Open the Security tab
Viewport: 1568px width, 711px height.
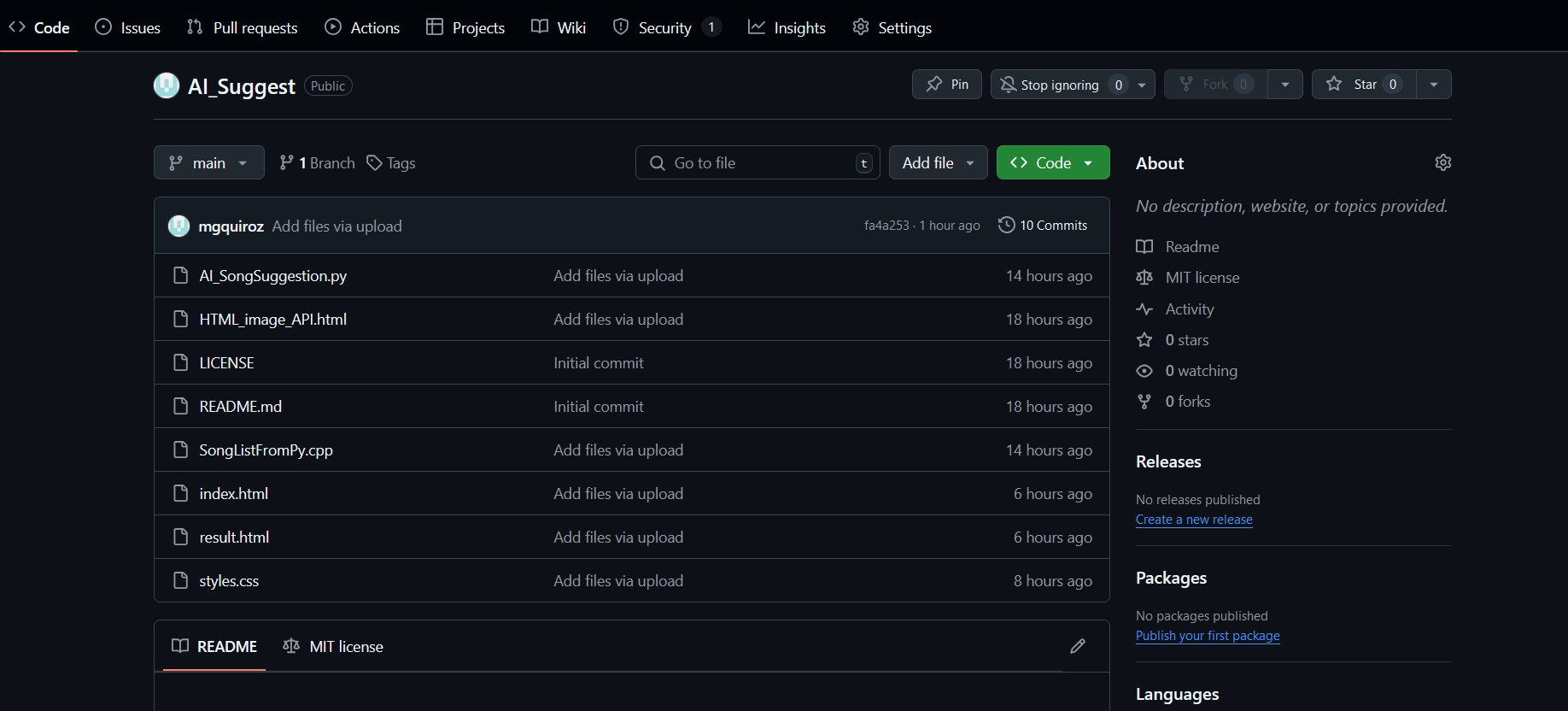667,27
